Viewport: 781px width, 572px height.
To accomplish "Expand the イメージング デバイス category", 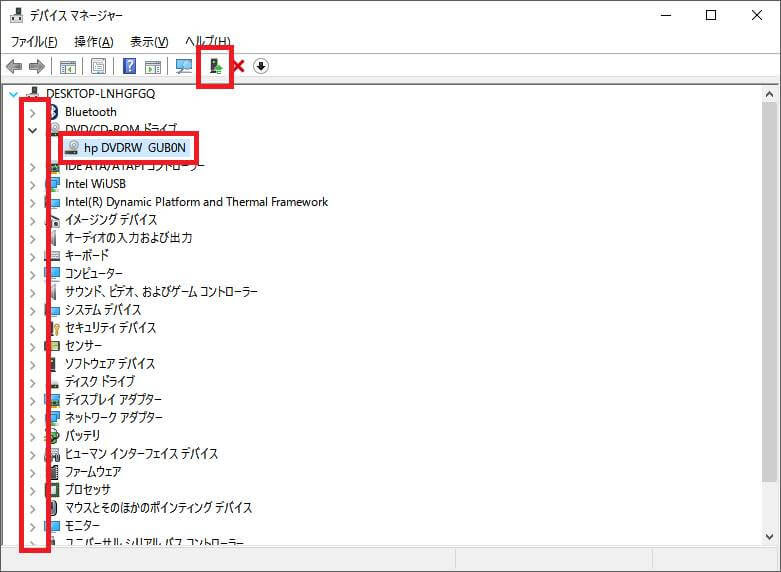I will [32, 221].
